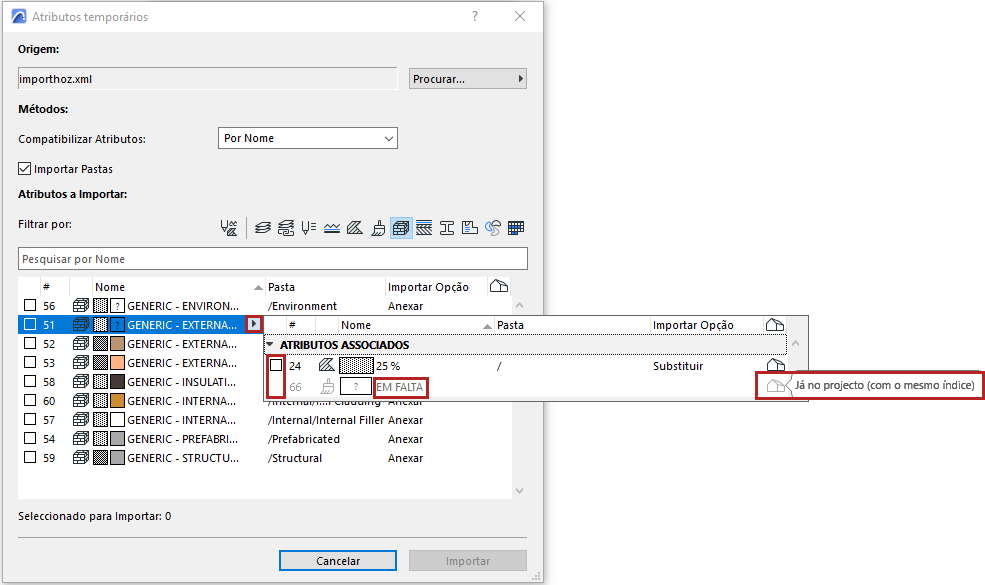Check the box for attribute 57

click(x=30, y=419)
